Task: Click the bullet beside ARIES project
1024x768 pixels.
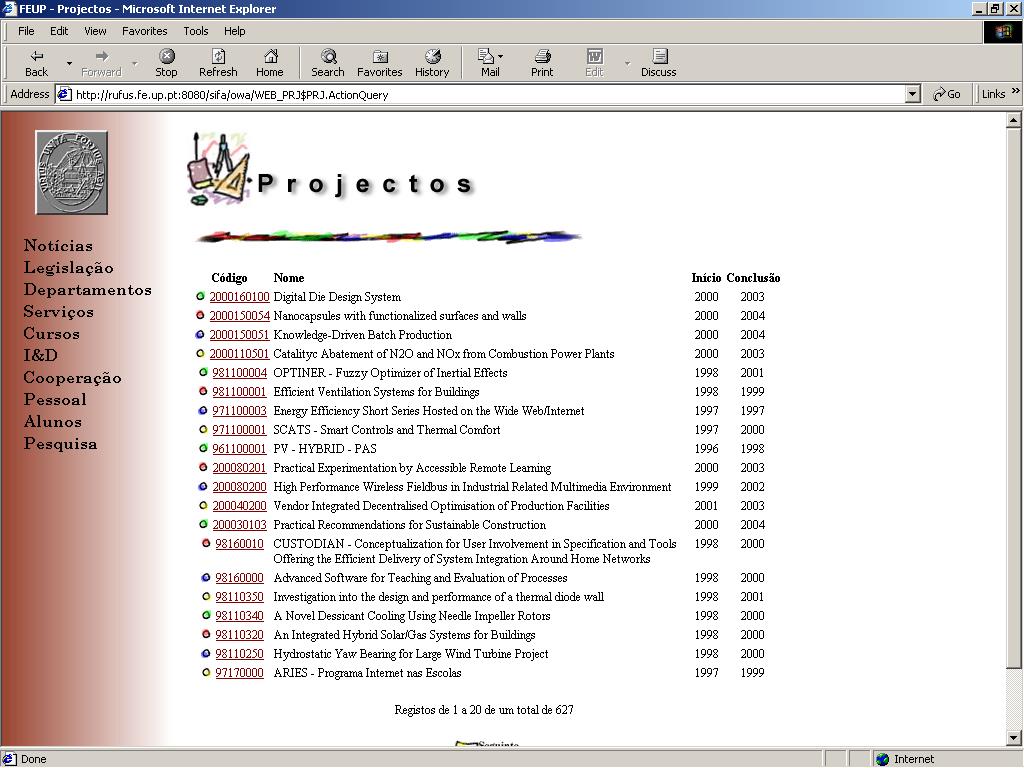Action: 206,673
